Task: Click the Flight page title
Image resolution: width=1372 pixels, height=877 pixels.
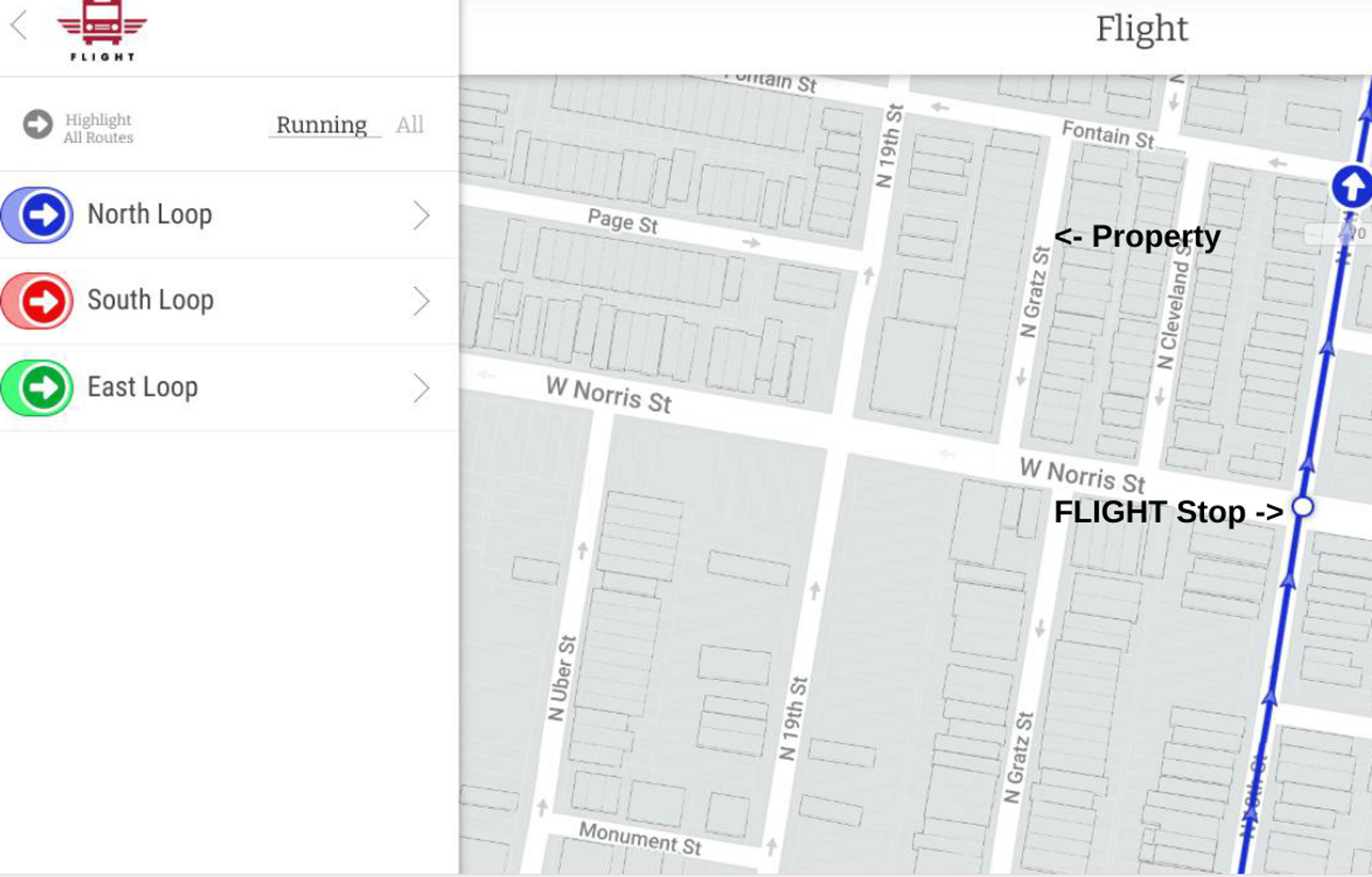Action: [x=1141, y=30]
